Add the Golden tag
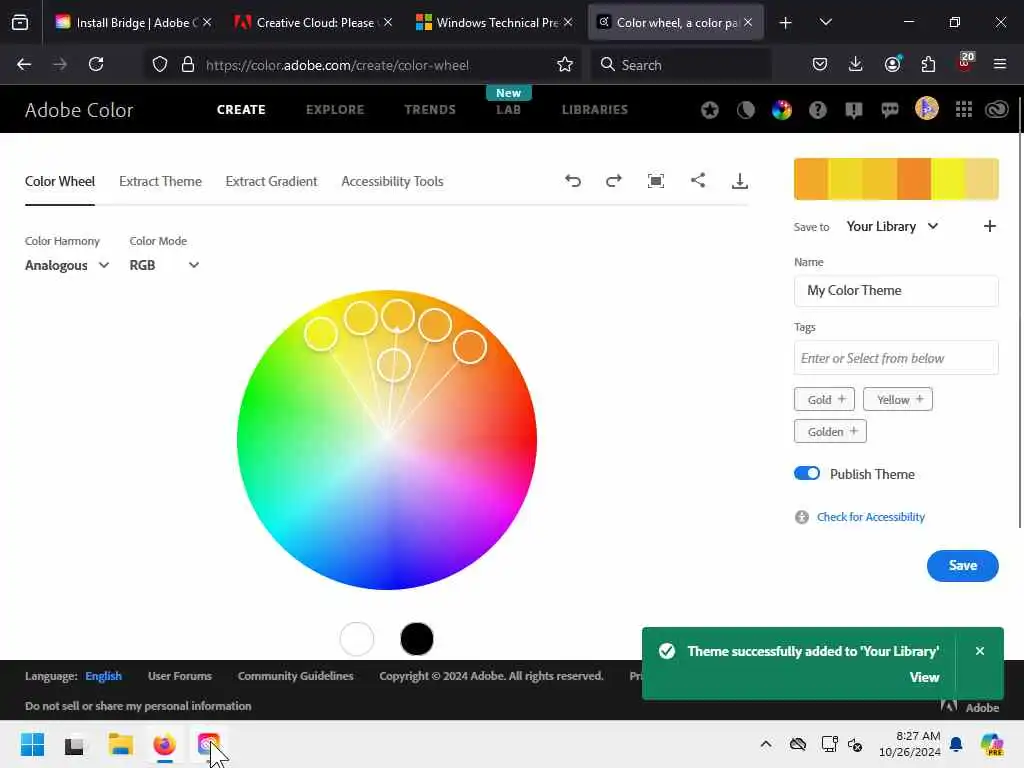This screenshot has width=1024, height=768. coord(830,431)
